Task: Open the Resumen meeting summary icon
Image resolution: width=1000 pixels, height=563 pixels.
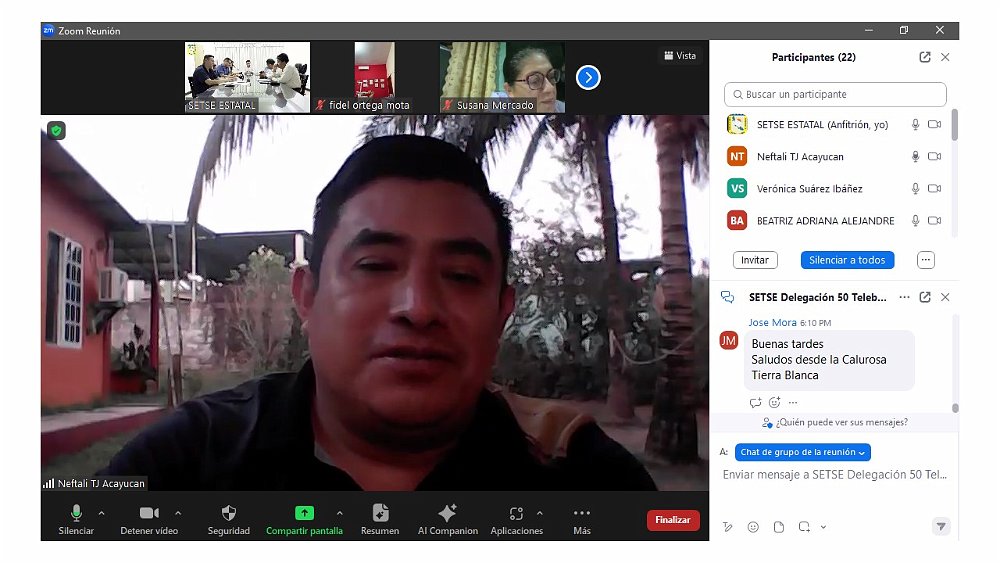Action: pos(380,513)
